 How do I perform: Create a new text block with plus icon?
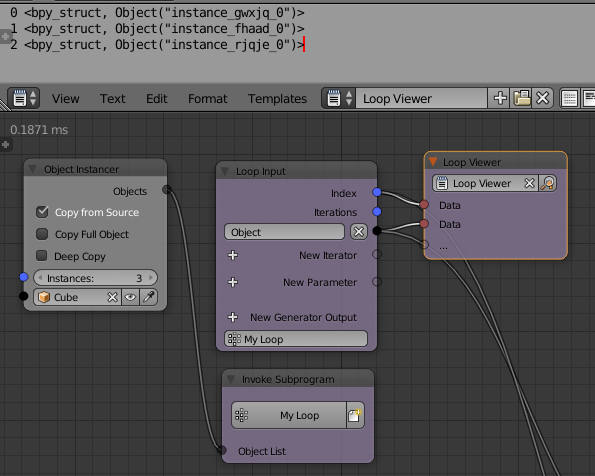(x=500, y=98)
